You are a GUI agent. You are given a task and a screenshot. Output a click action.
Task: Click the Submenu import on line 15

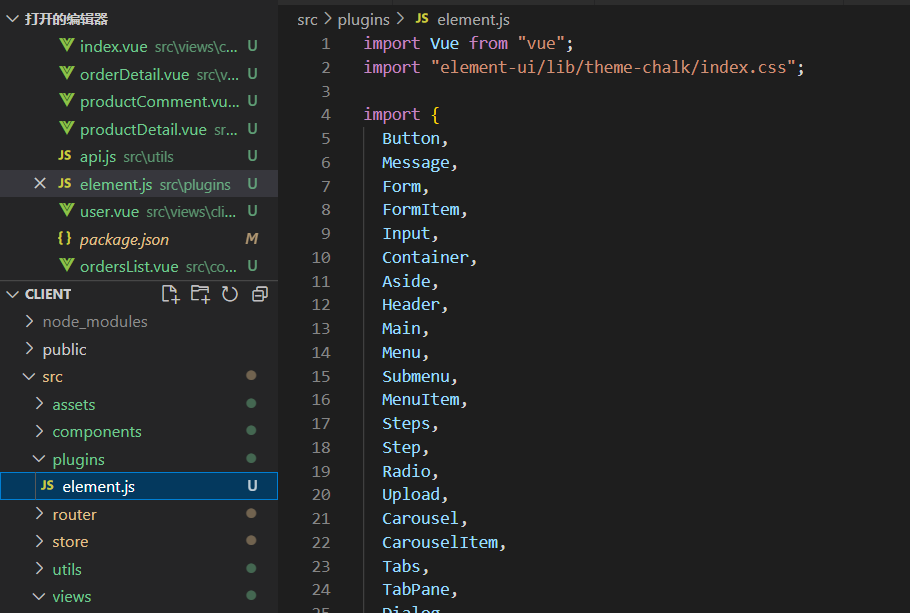pyautogui.click(x=416, y=376)
